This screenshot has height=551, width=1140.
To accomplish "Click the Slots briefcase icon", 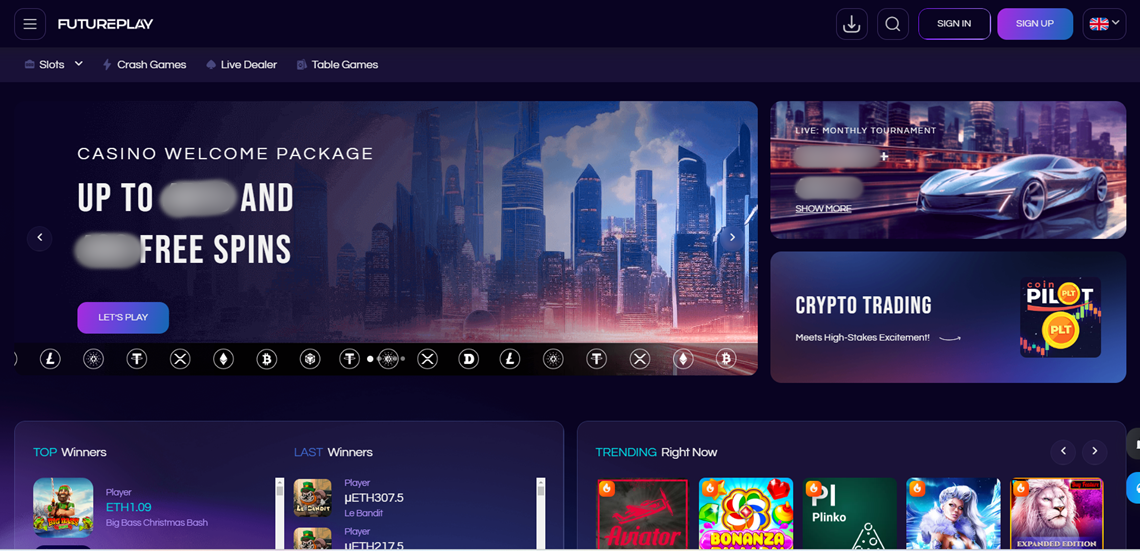I will point(30,65).
